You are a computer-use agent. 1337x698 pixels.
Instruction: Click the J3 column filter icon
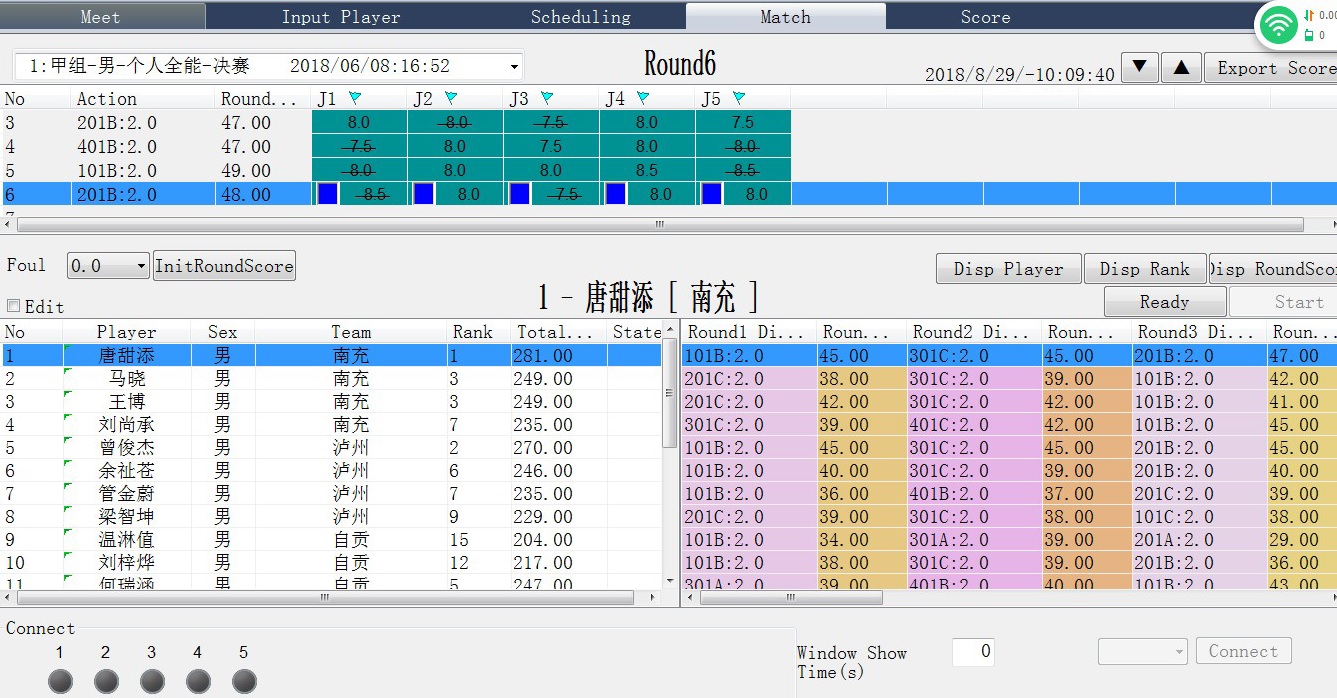click(x=547, y=98)
